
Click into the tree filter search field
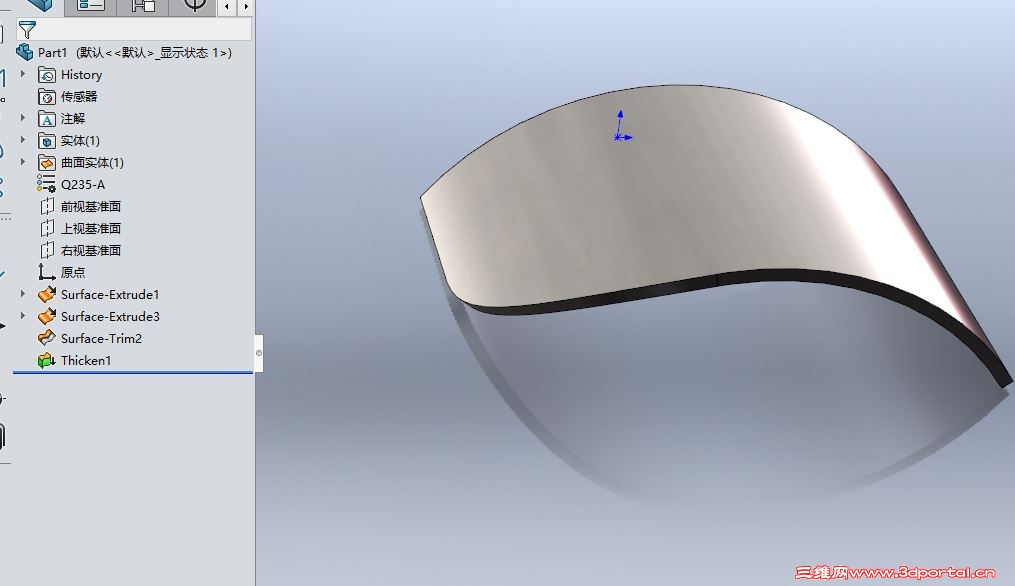coord(142,30)
